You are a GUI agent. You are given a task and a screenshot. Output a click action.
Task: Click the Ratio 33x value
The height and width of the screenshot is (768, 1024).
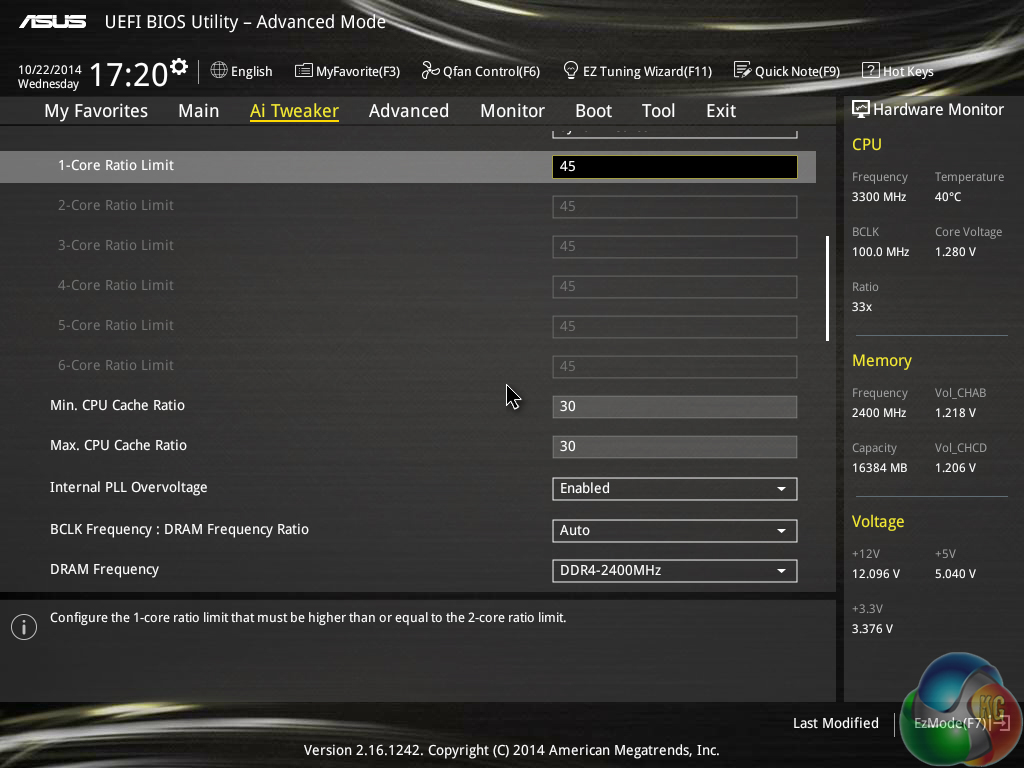click(x=861, y=307)
